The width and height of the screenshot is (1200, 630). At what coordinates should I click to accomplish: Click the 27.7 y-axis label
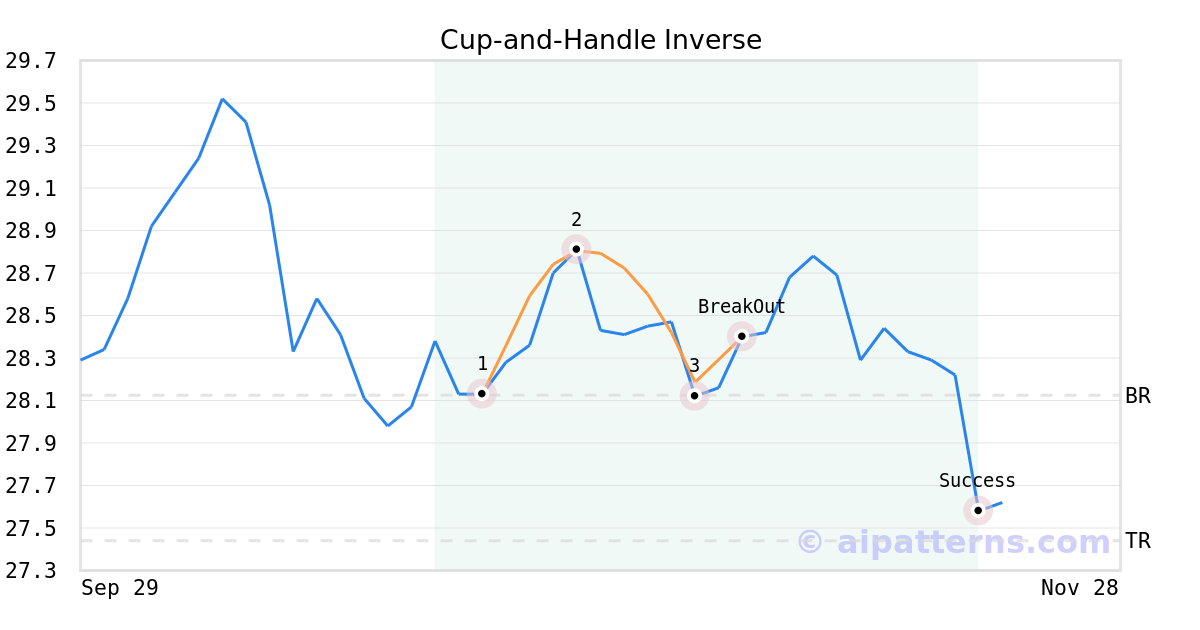31,486
